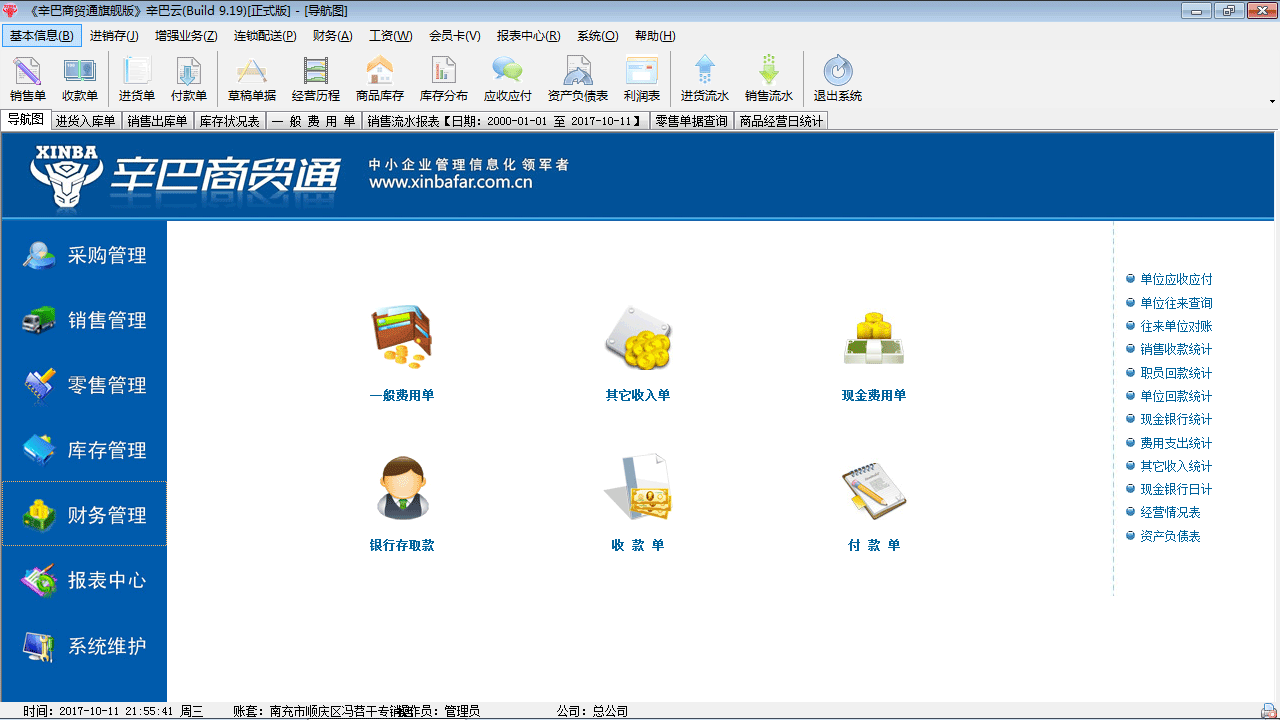Select 系统维护 in the sidebar
The width and height of the screenshot is (1280, 720).
[84, 646]
